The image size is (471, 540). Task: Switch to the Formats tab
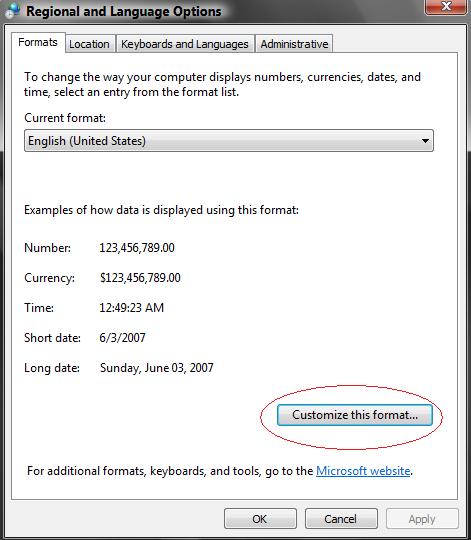[38, 42]
